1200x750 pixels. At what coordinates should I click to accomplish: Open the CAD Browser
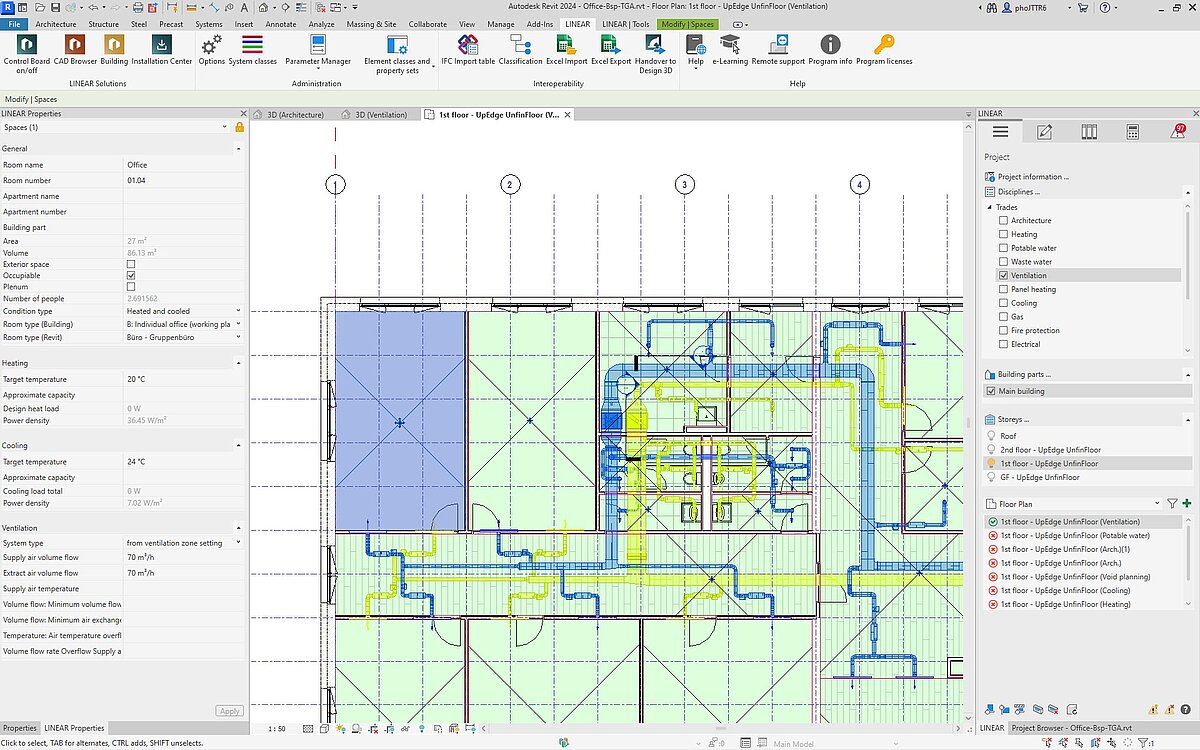75,51
